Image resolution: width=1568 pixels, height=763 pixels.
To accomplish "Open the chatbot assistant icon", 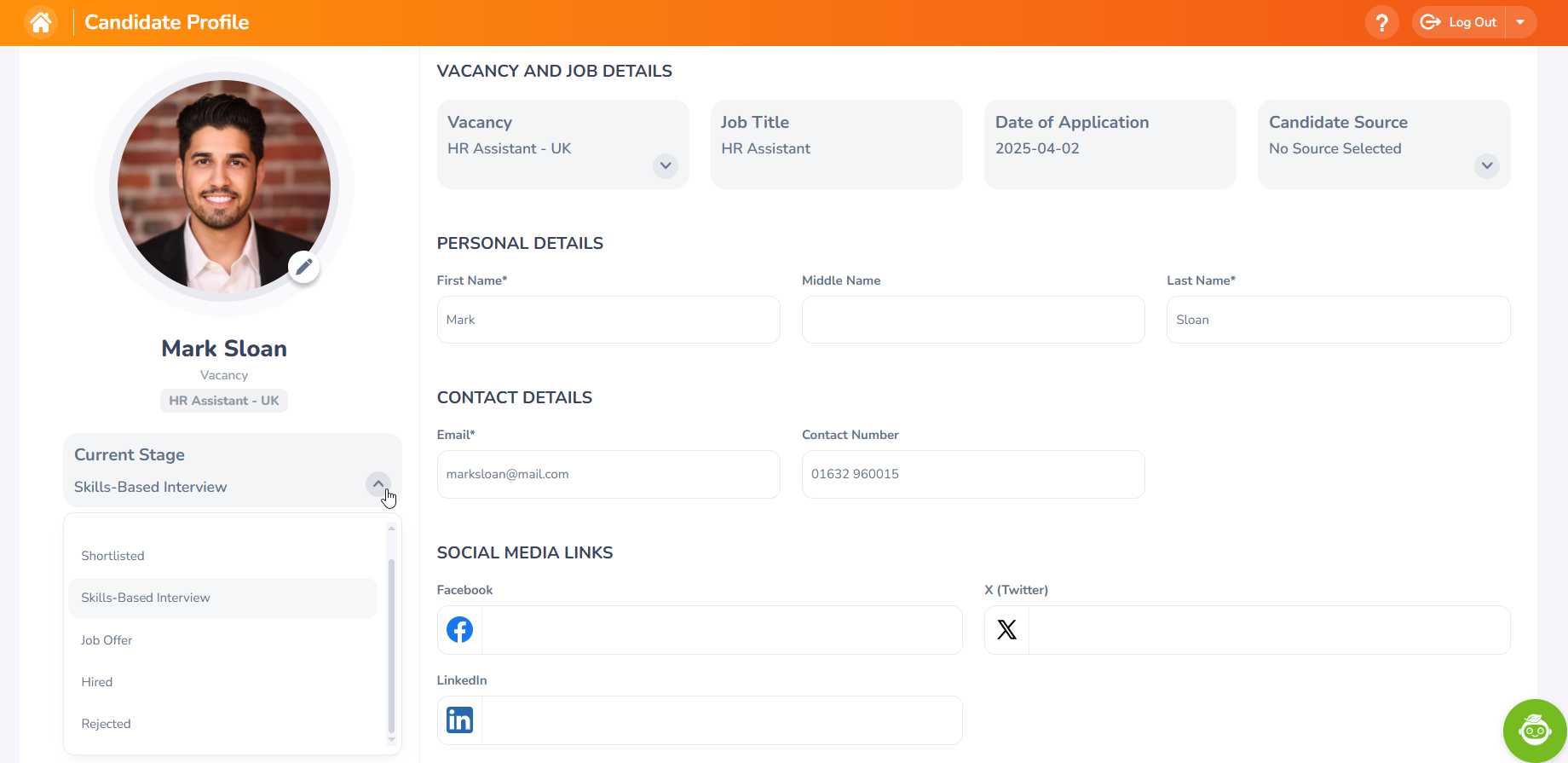I will coord(1534,731).
